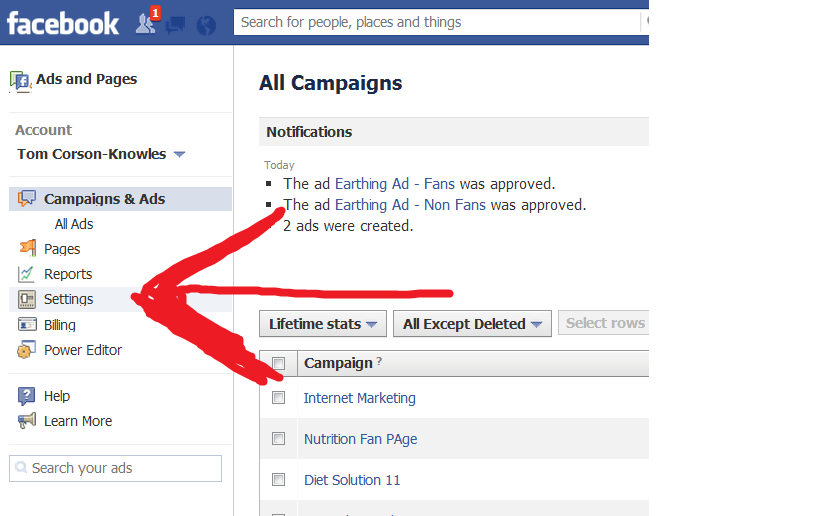Open Settings in the left sidebar
The height and width of the screenshot is (516, 819).
pyautogui.click(x=68, y=299)
